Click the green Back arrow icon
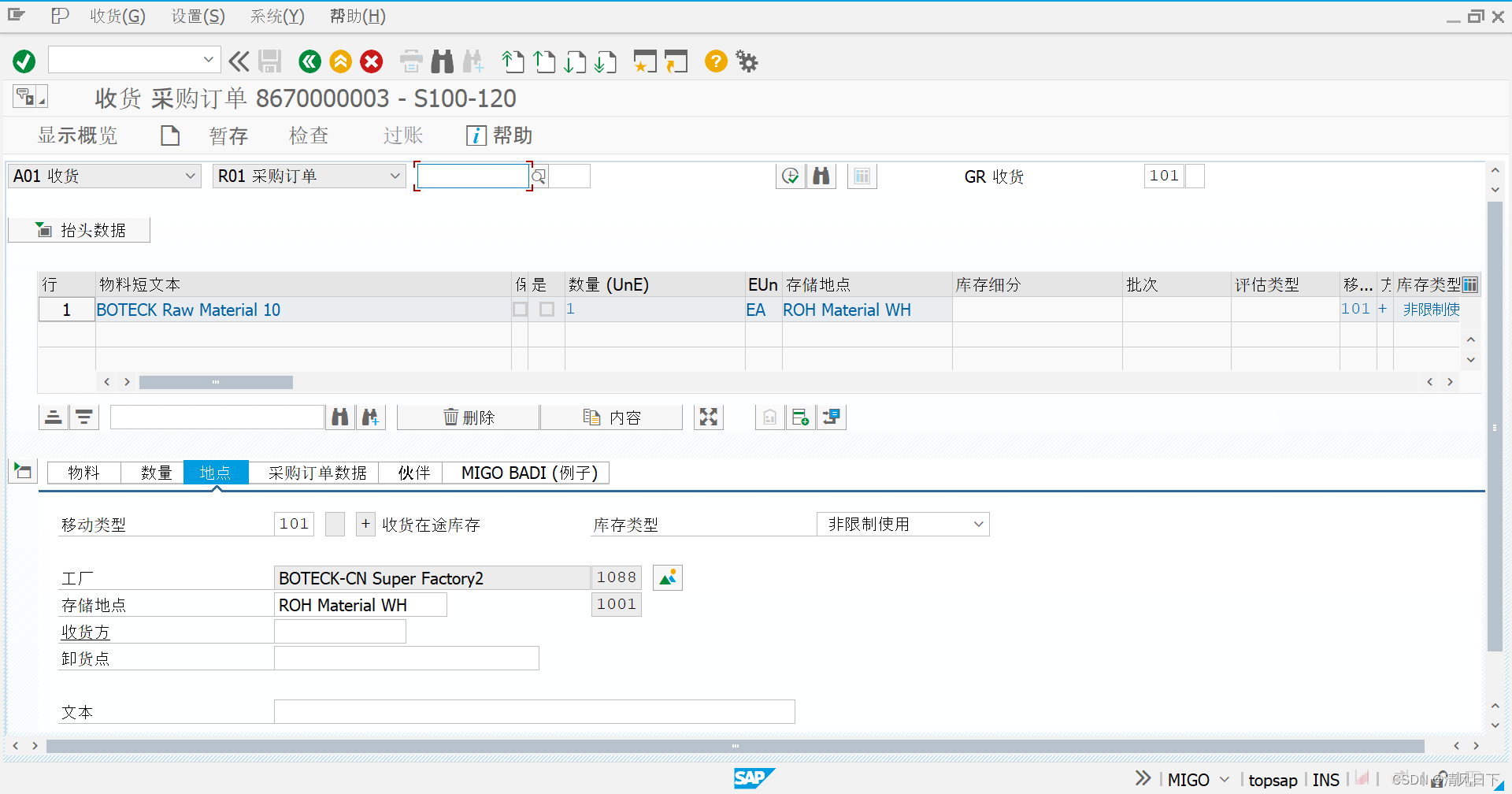 point(309,61)
